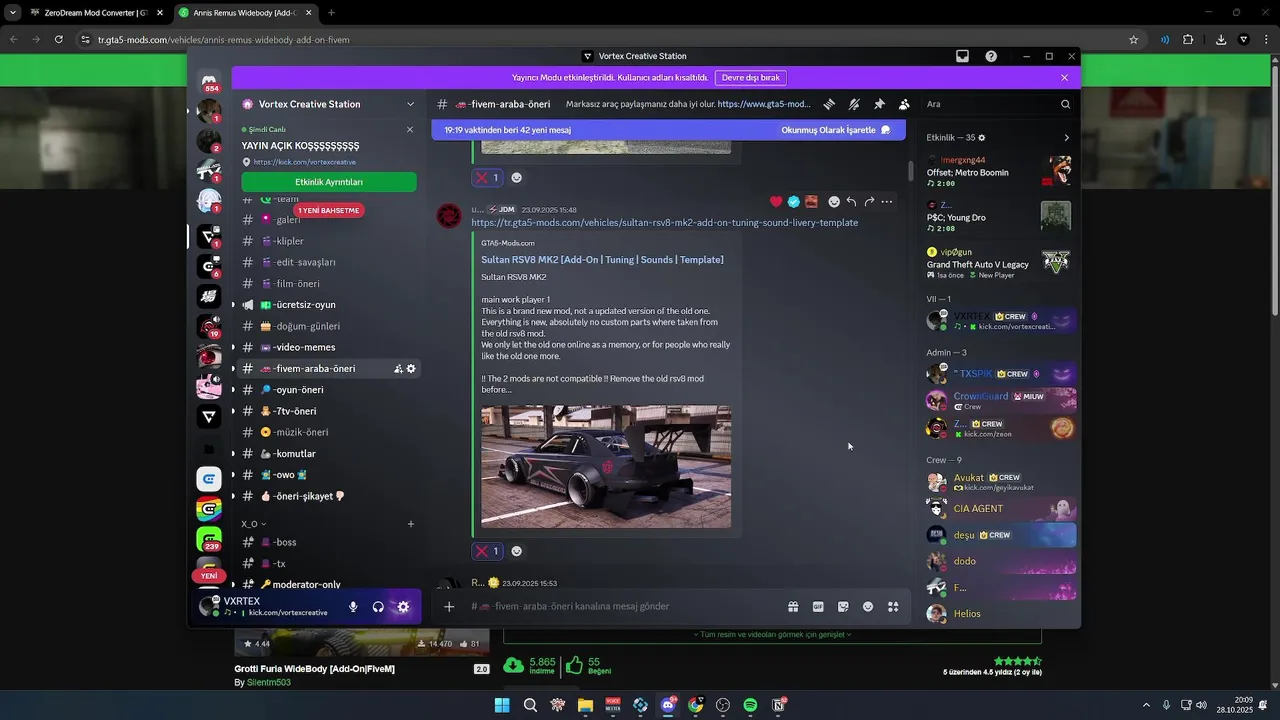Select the klipler channel

click(329, 241)
